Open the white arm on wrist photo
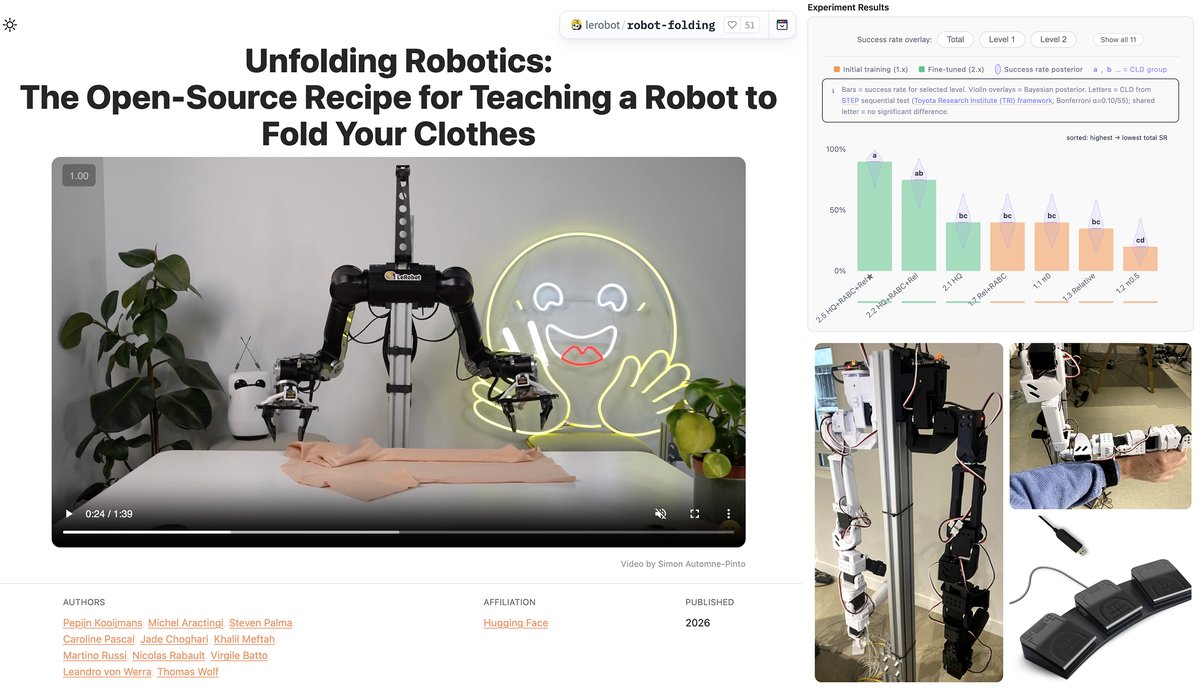Image resolution: width=1200 pixels, height=690 pixels. pyautogui.click(x=1100, y=426)
